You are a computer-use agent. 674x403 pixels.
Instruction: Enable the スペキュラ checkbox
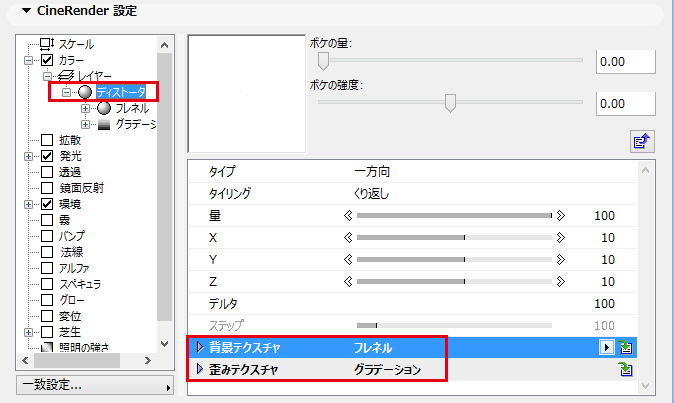[x=47, y=284]
